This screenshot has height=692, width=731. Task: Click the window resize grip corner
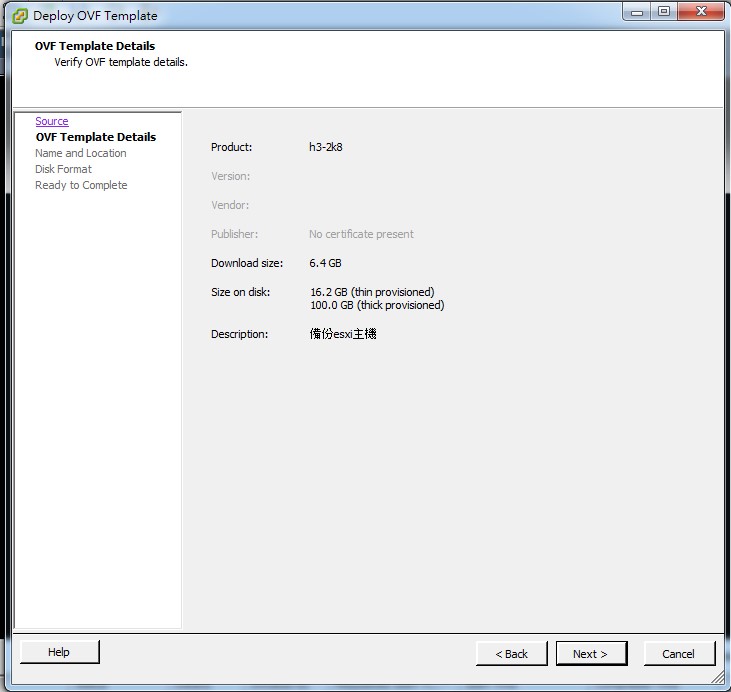(x=718, y=678)
